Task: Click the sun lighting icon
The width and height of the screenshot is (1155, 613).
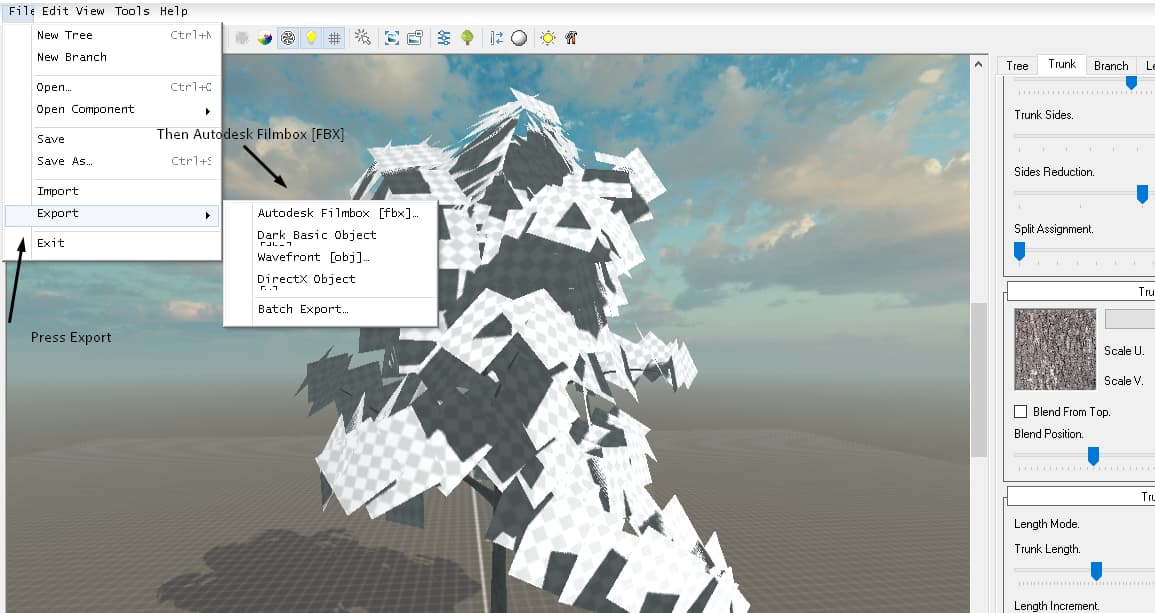Action: click(x=547, y=38)
